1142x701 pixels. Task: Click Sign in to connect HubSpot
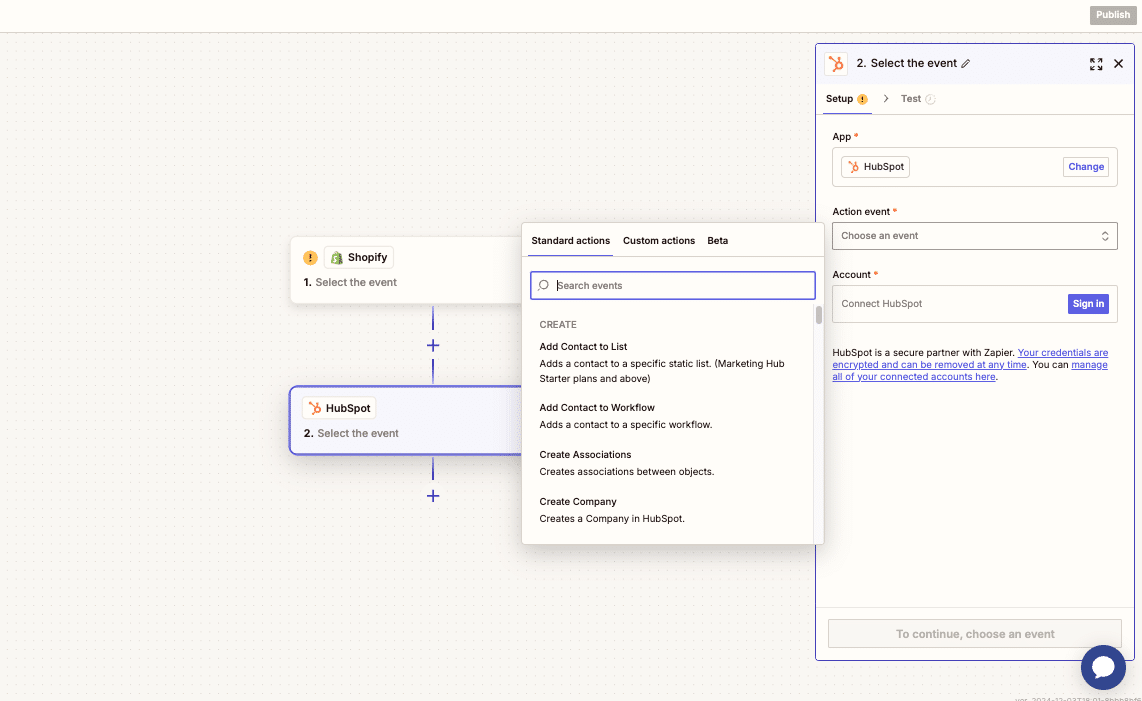[1088, 304]
